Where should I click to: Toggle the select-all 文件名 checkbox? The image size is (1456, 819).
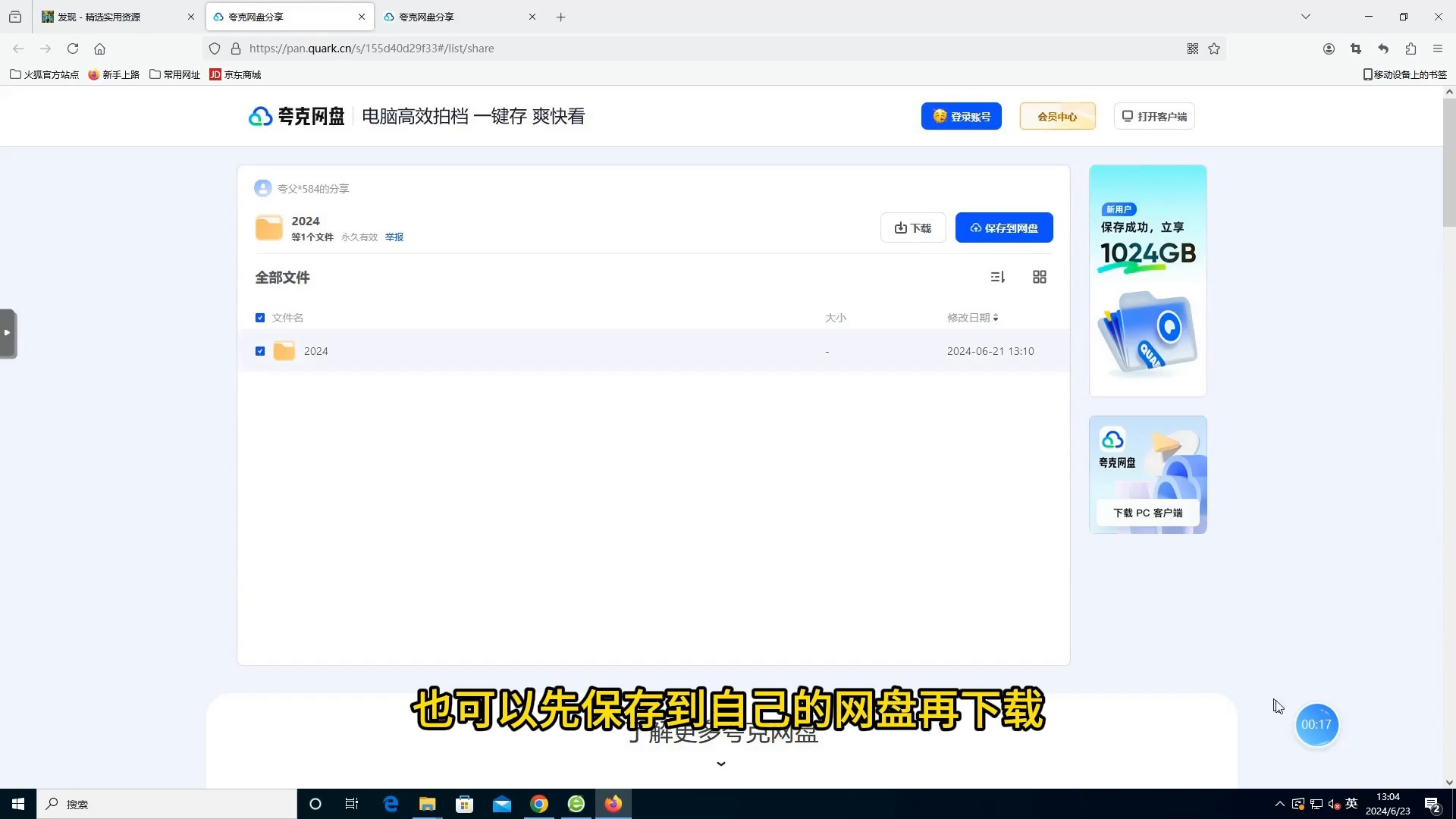(260, 318)
